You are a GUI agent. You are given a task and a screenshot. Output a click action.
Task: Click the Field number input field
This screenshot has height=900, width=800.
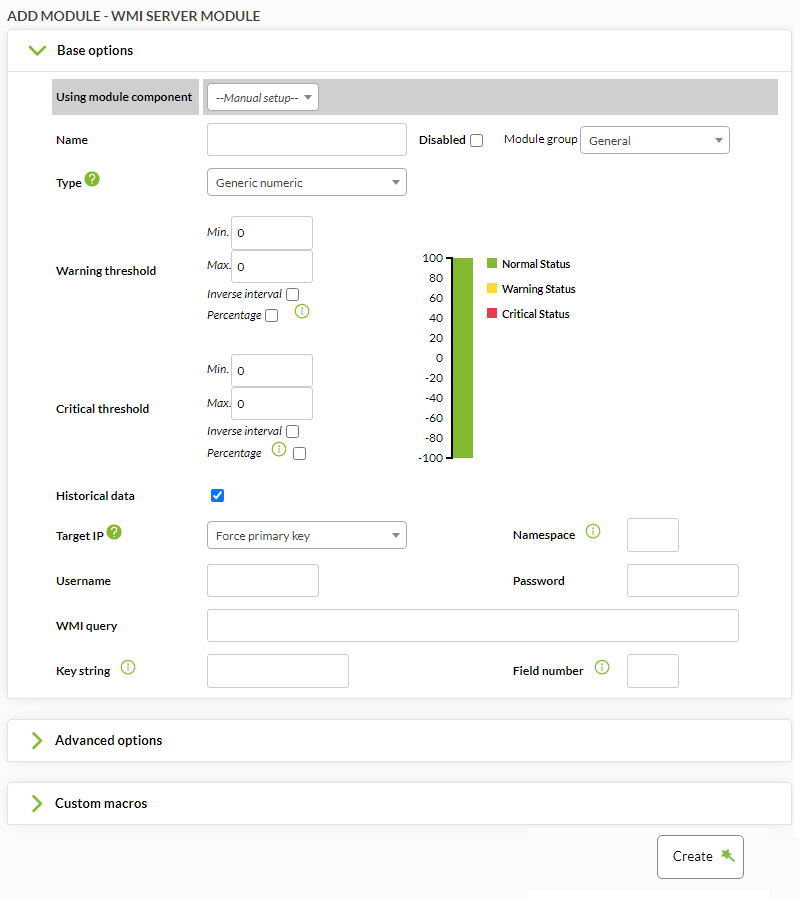(653, 671)
